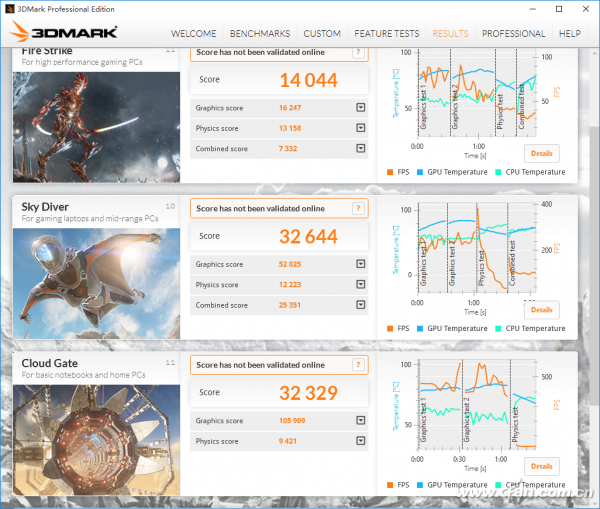Expand Sky Diver Graphics score details
Viewport: 600px width, 509px height.
pyautogui.click(x=360, y=264)
